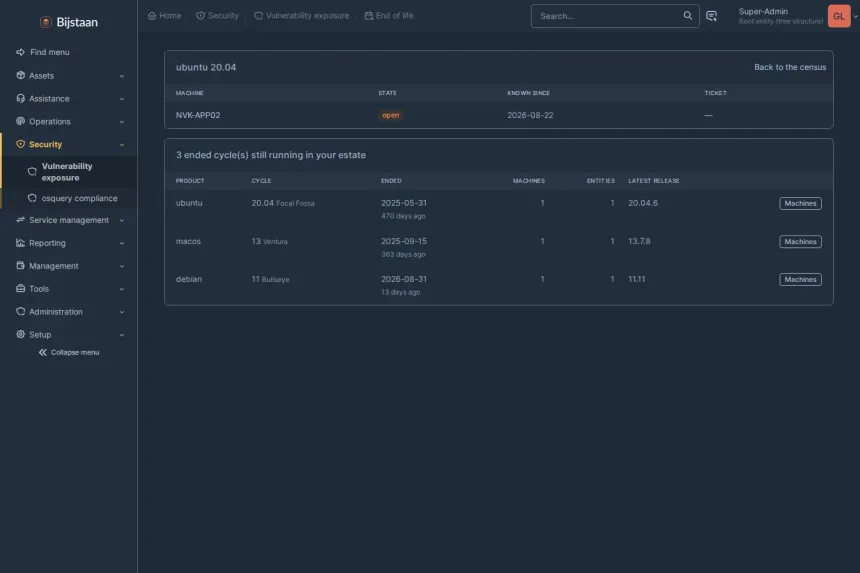Go to Security breadcrumb
The image size is (860, 573).
[218, 16]
